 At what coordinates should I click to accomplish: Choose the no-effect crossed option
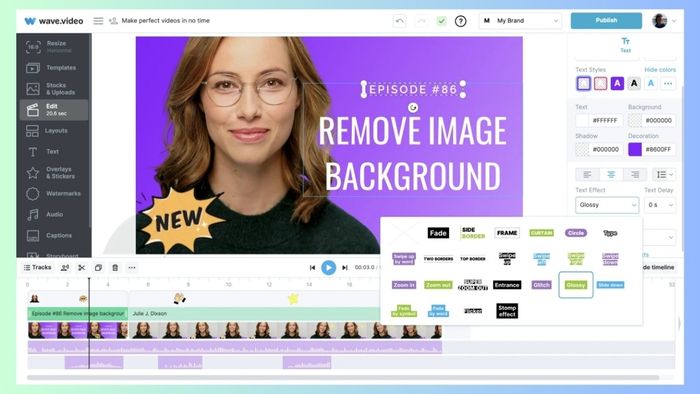click(x=404, y=233)
